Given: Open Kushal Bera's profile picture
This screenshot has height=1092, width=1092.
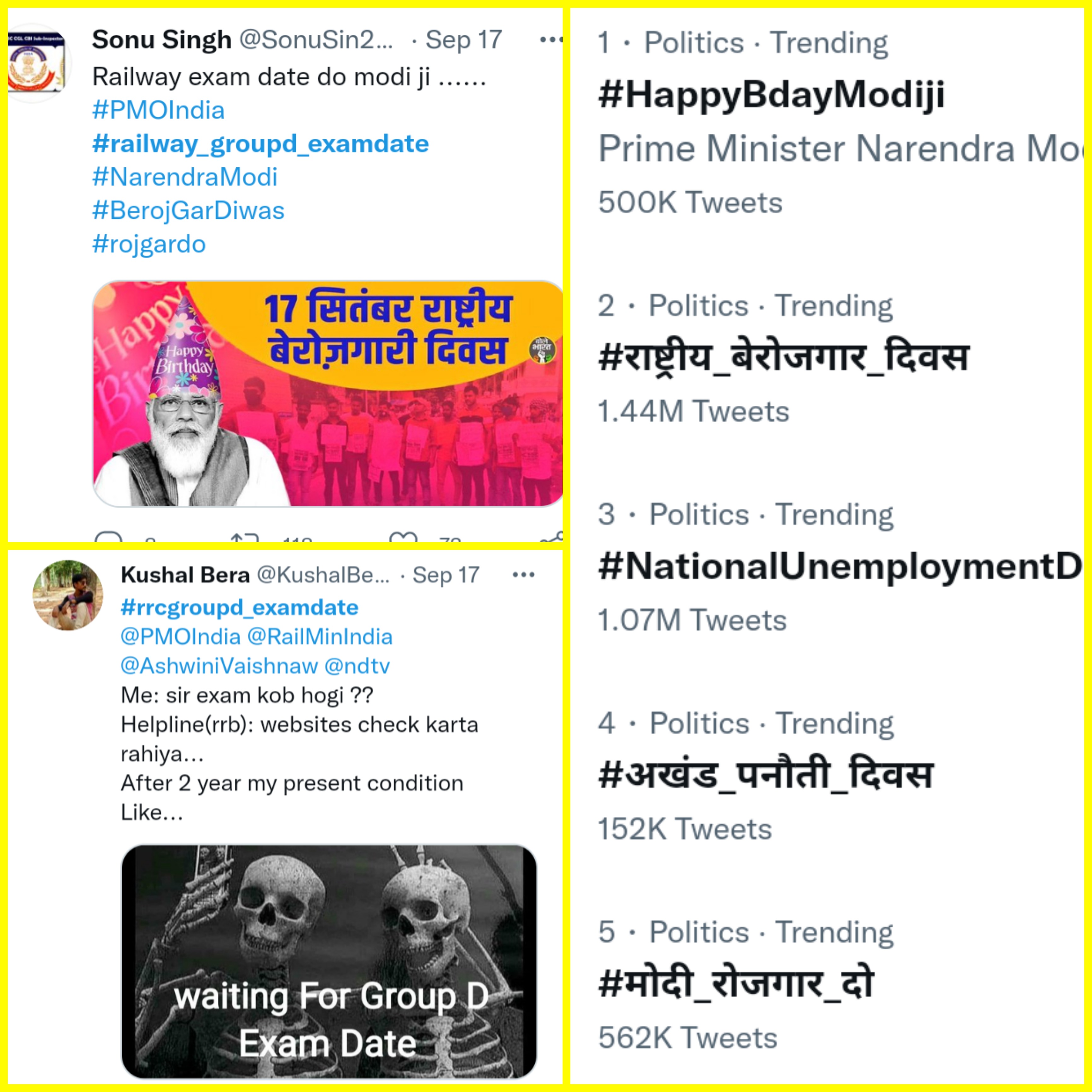Looking at the screenshot, I should coord(68,595).
